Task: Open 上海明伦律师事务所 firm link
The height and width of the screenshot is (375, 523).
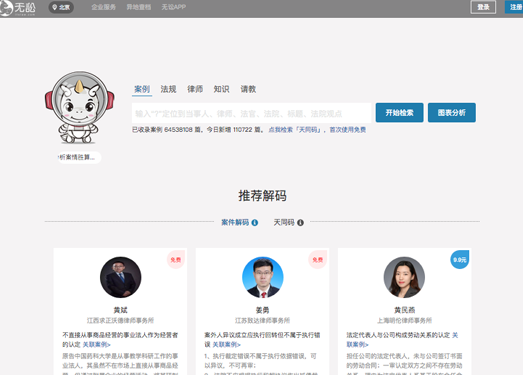Action: [404, 321]
